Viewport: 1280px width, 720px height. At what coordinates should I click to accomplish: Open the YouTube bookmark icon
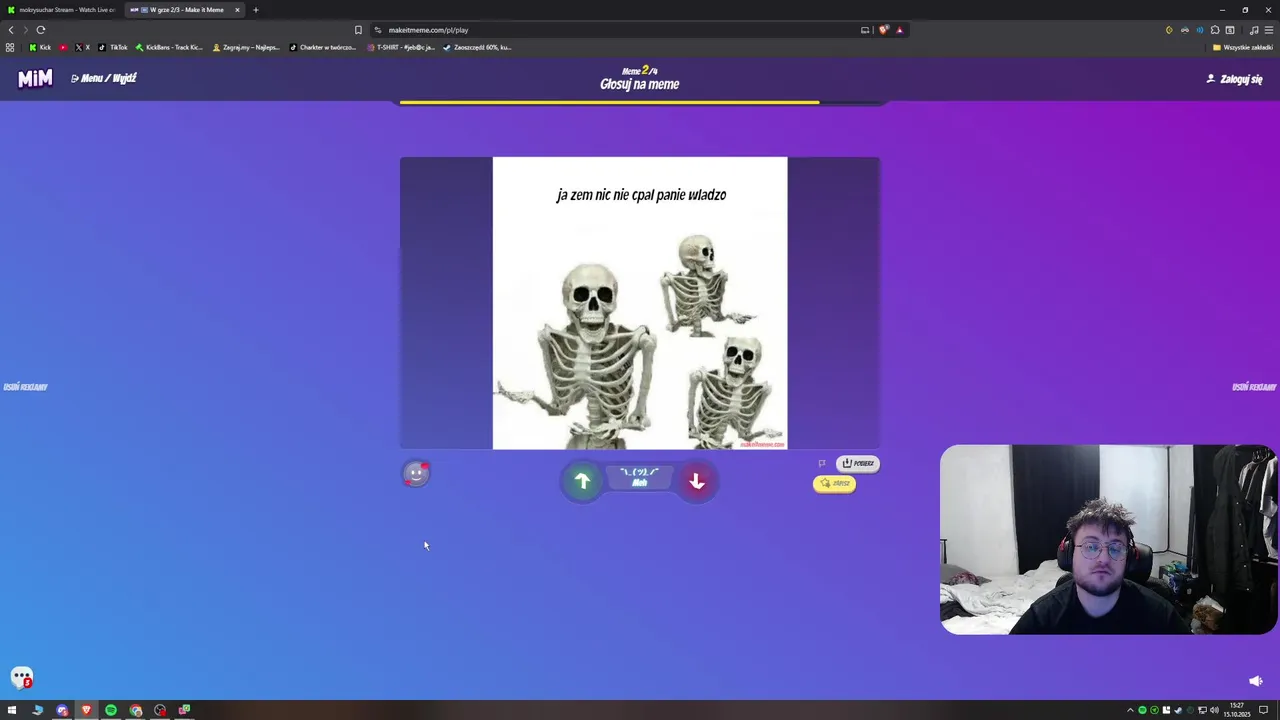63,47
